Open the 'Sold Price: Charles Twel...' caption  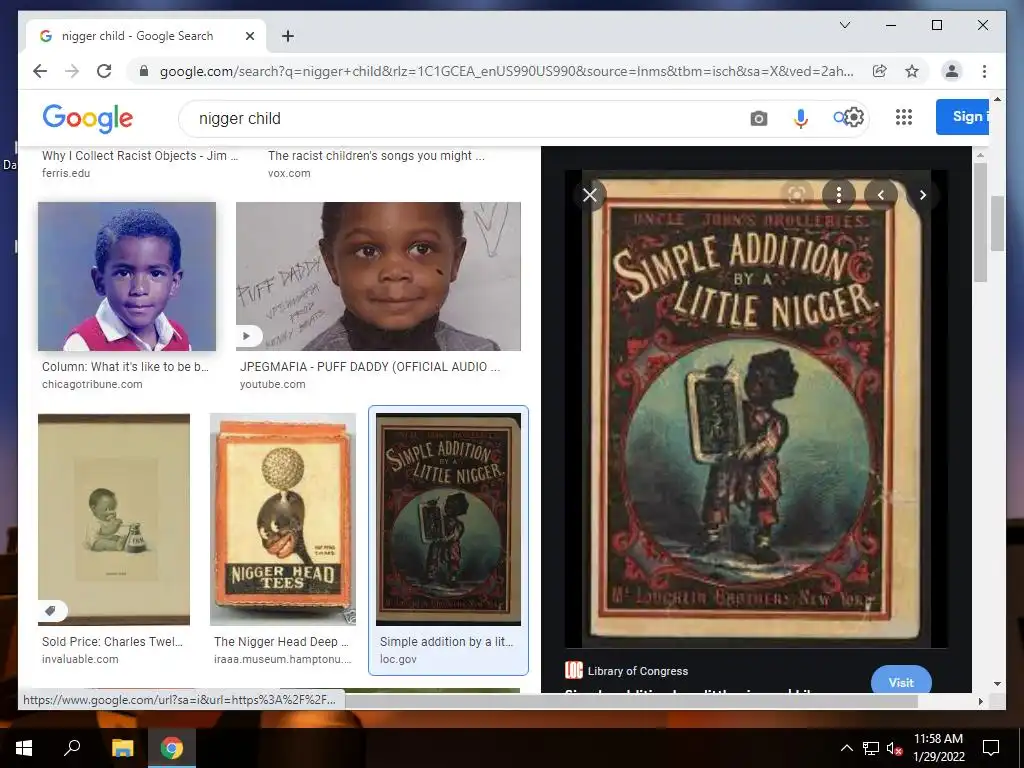click(x=112, y=642)
